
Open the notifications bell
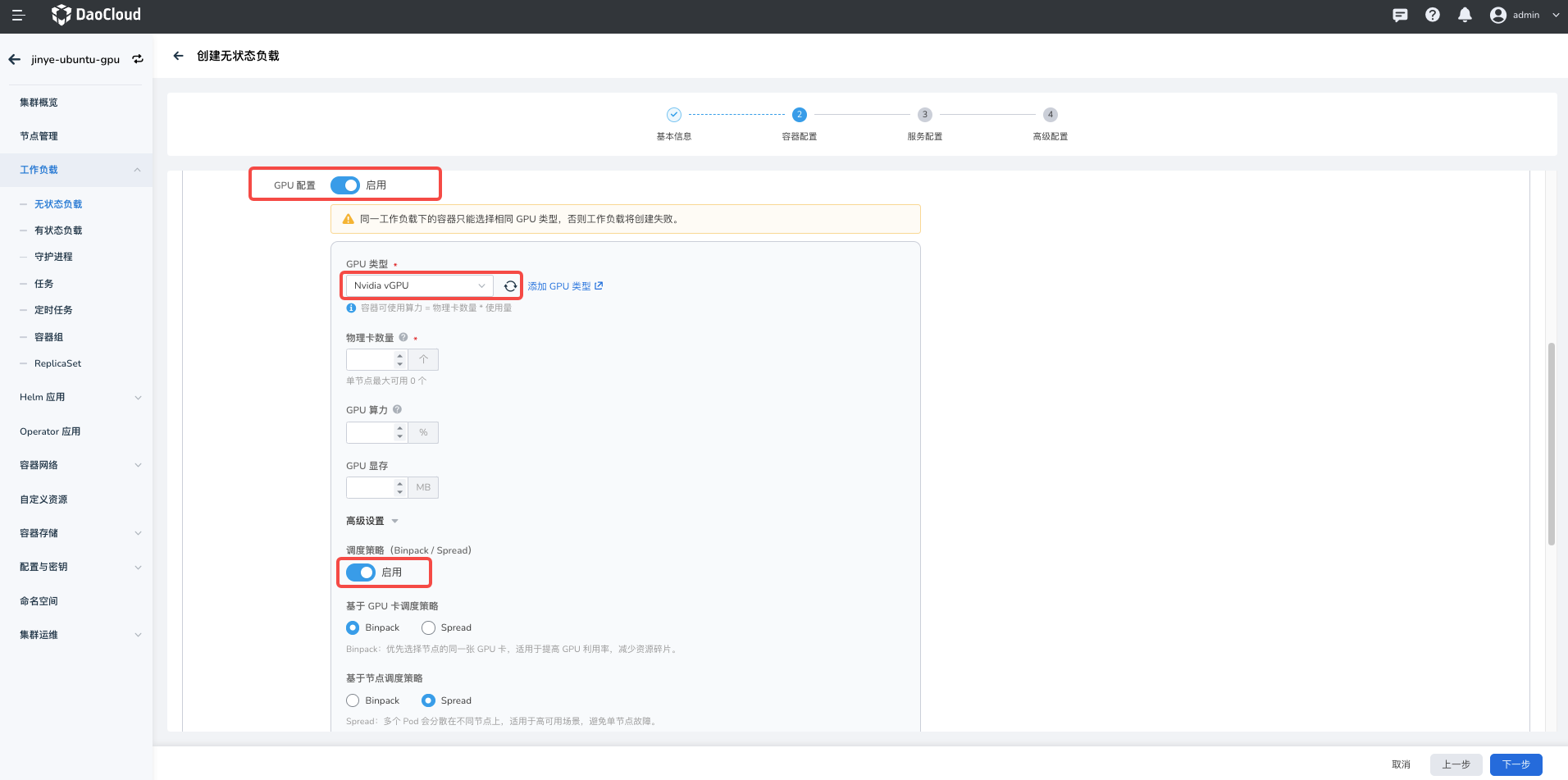click(x=1465, y=15)
